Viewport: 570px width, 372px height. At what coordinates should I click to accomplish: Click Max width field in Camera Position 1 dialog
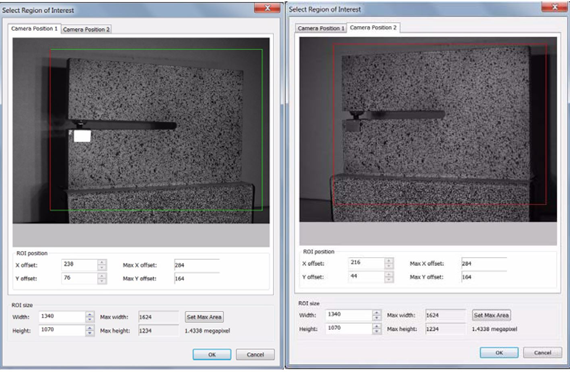click(x=158, y=317)
